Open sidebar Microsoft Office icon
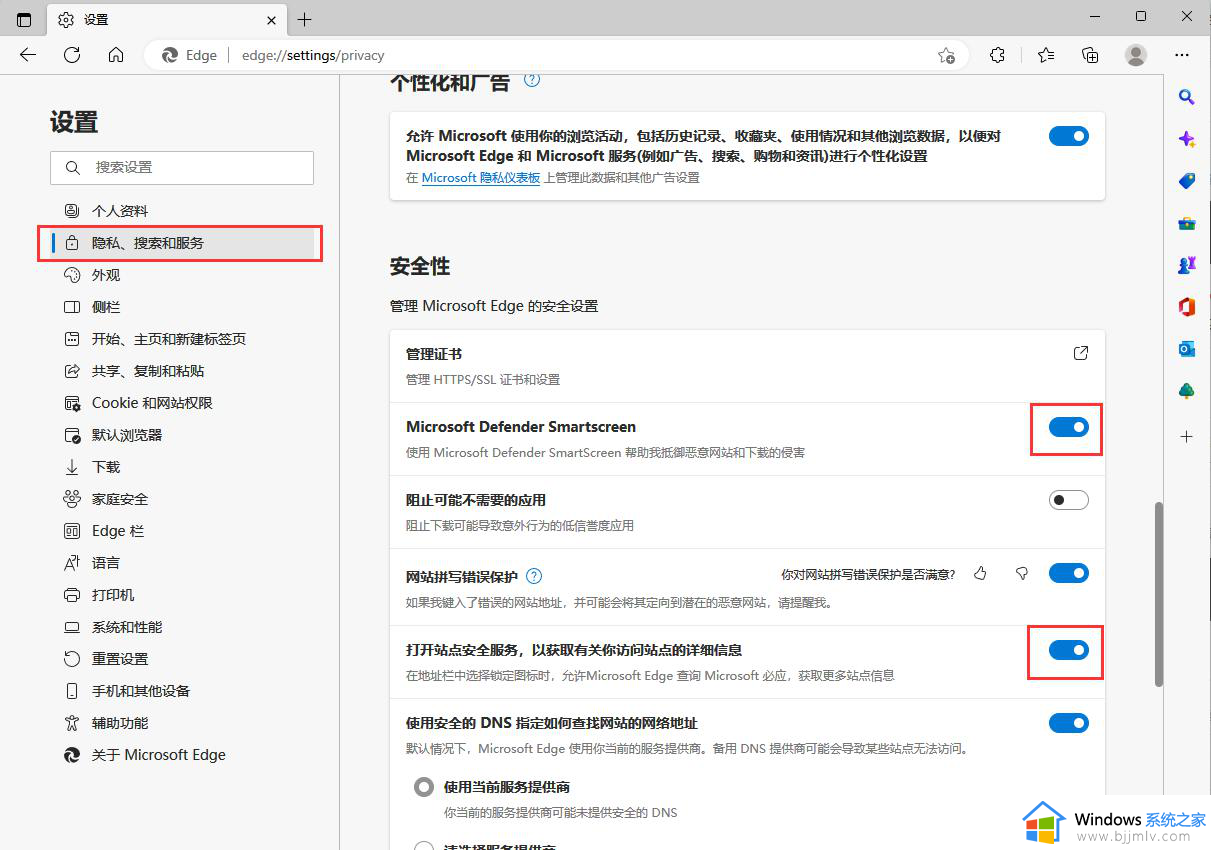This screenshot has width=1211, height=850. [x=1186, y=307]
